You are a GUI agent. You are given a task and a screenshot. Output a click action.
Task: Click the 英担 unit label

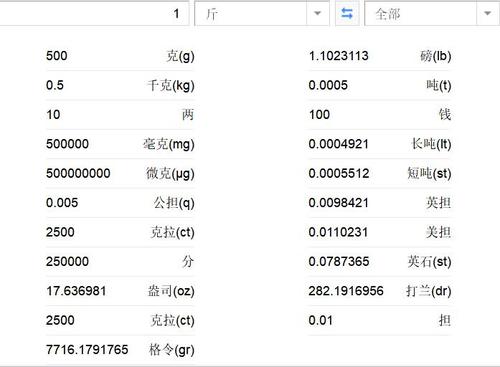(x=439, y=202)
